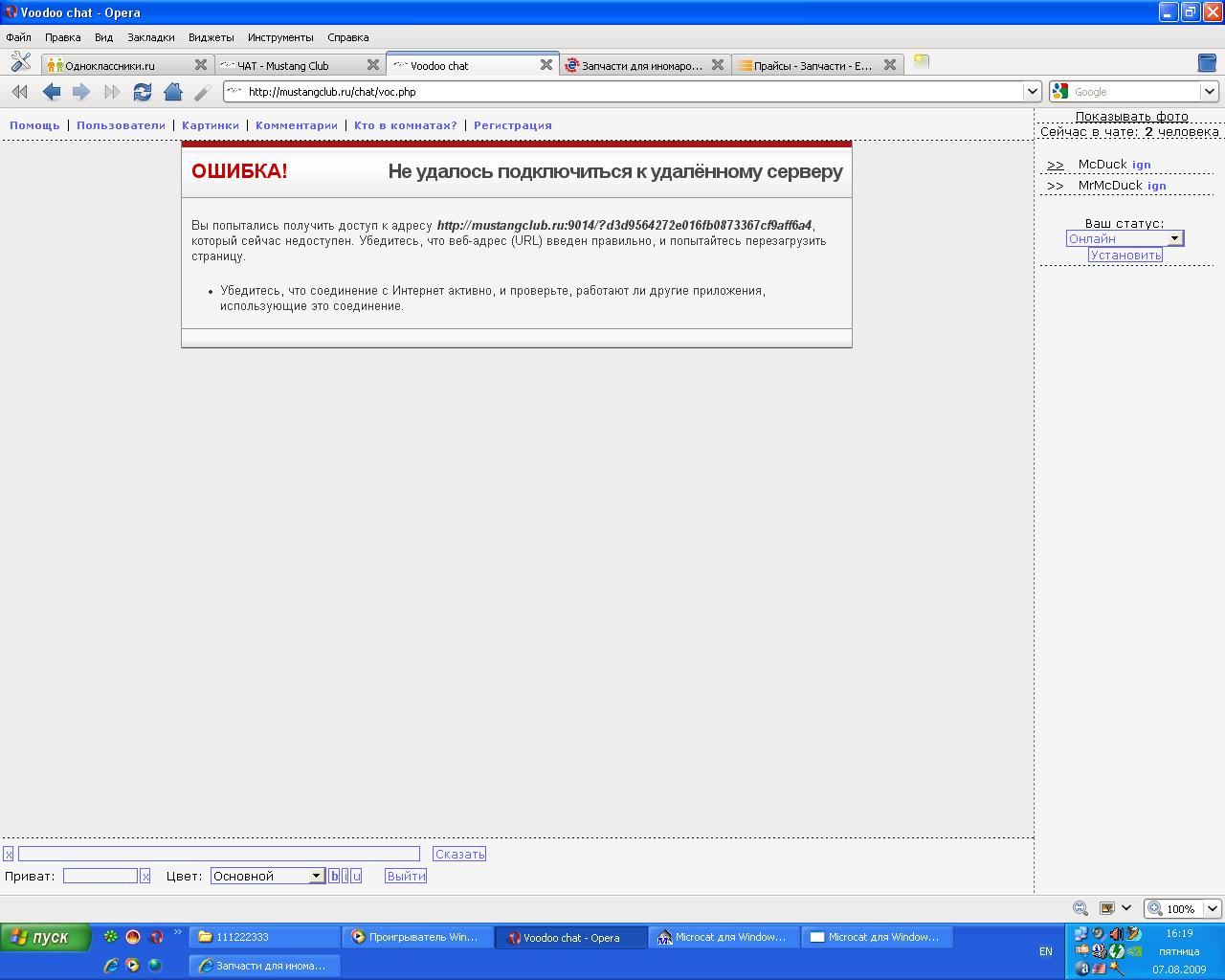Image resolution: width=1225 pixels, height=980 pixels.
Task: Switch to the ЧАТ - Mustang Club tab
Action: pos(289,65)
